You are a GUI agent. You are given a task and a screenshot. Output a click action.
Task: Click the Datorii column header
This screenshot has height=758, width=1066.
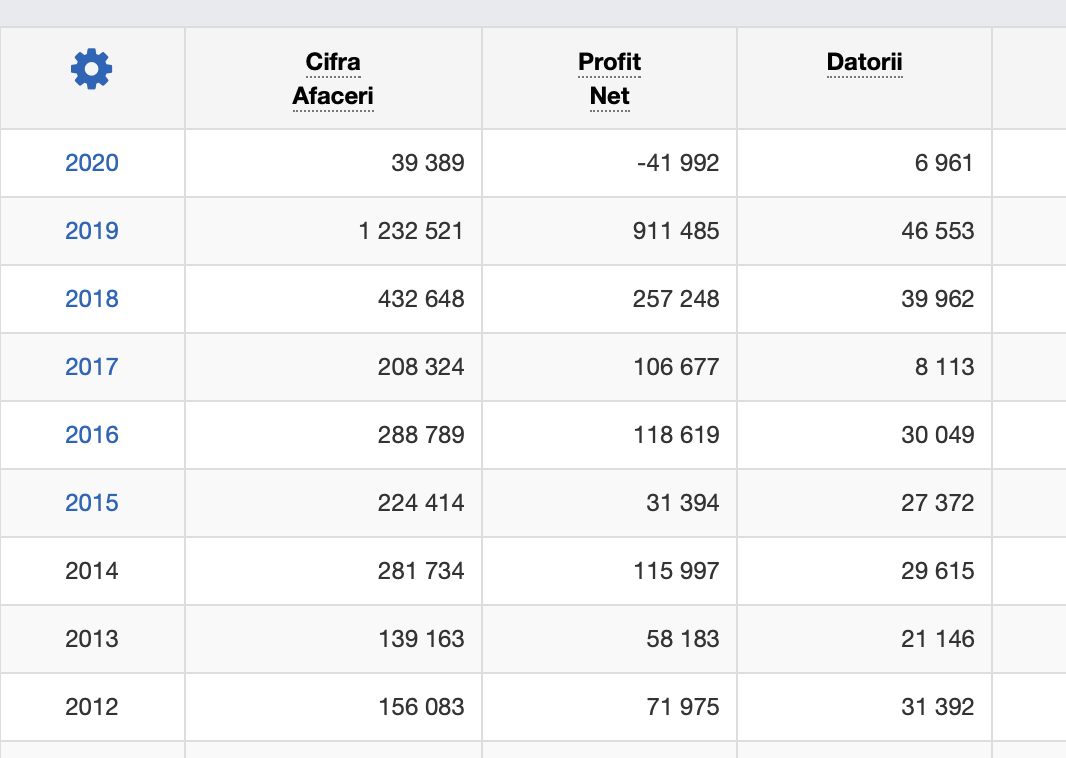coord(864,63)
